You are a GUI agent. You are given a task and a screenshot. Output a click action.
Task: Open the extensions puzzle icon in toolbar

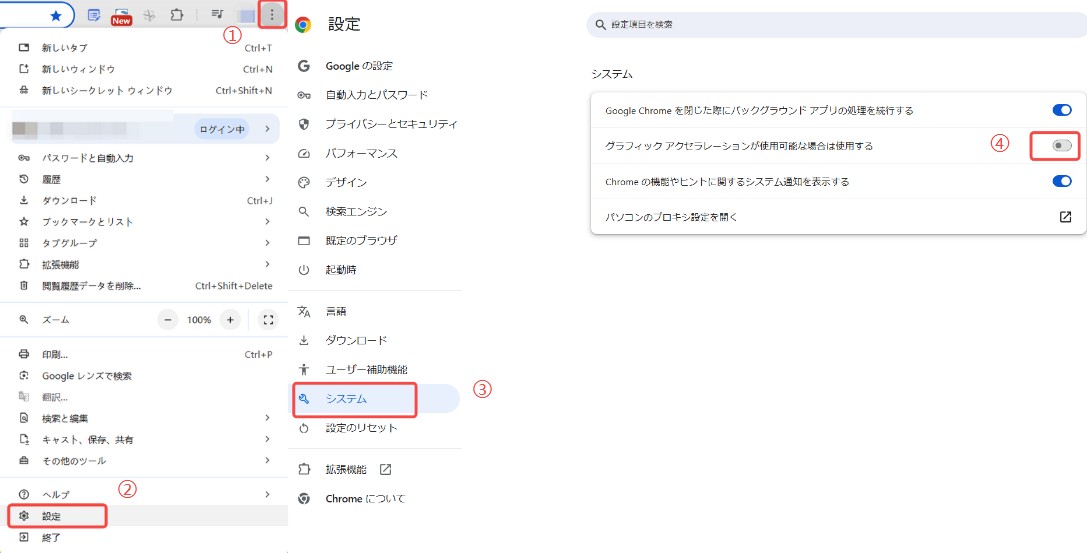178,15
